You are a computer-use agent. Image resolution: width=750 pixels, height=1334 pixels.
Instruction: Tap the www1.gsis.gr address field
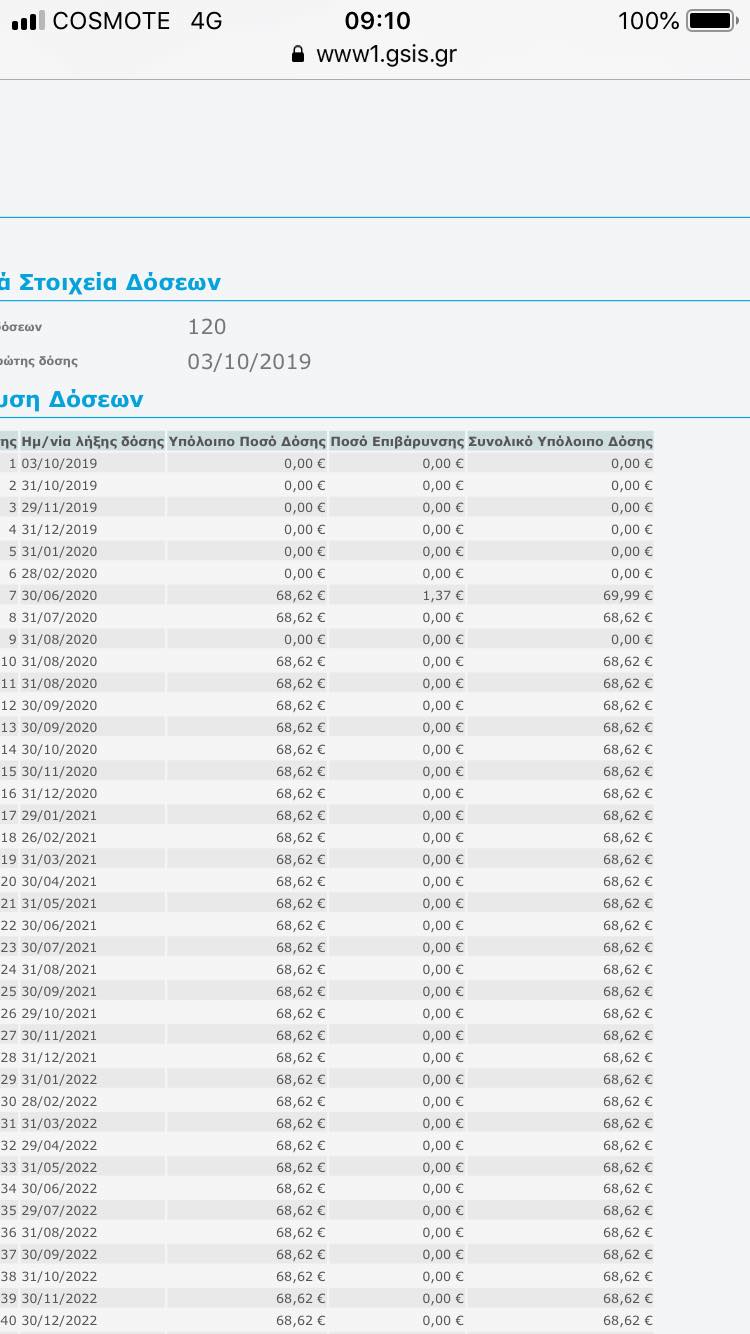[x=385, y=54]
